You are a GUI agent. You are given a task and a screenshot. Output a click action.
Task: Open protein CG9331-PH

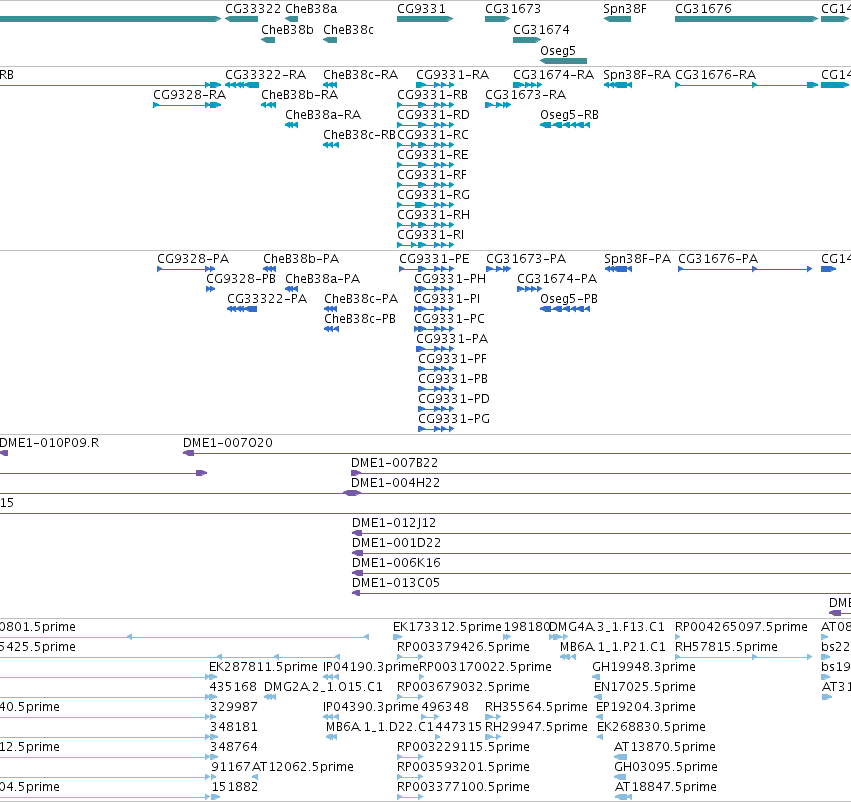click(x=450, y=279)
